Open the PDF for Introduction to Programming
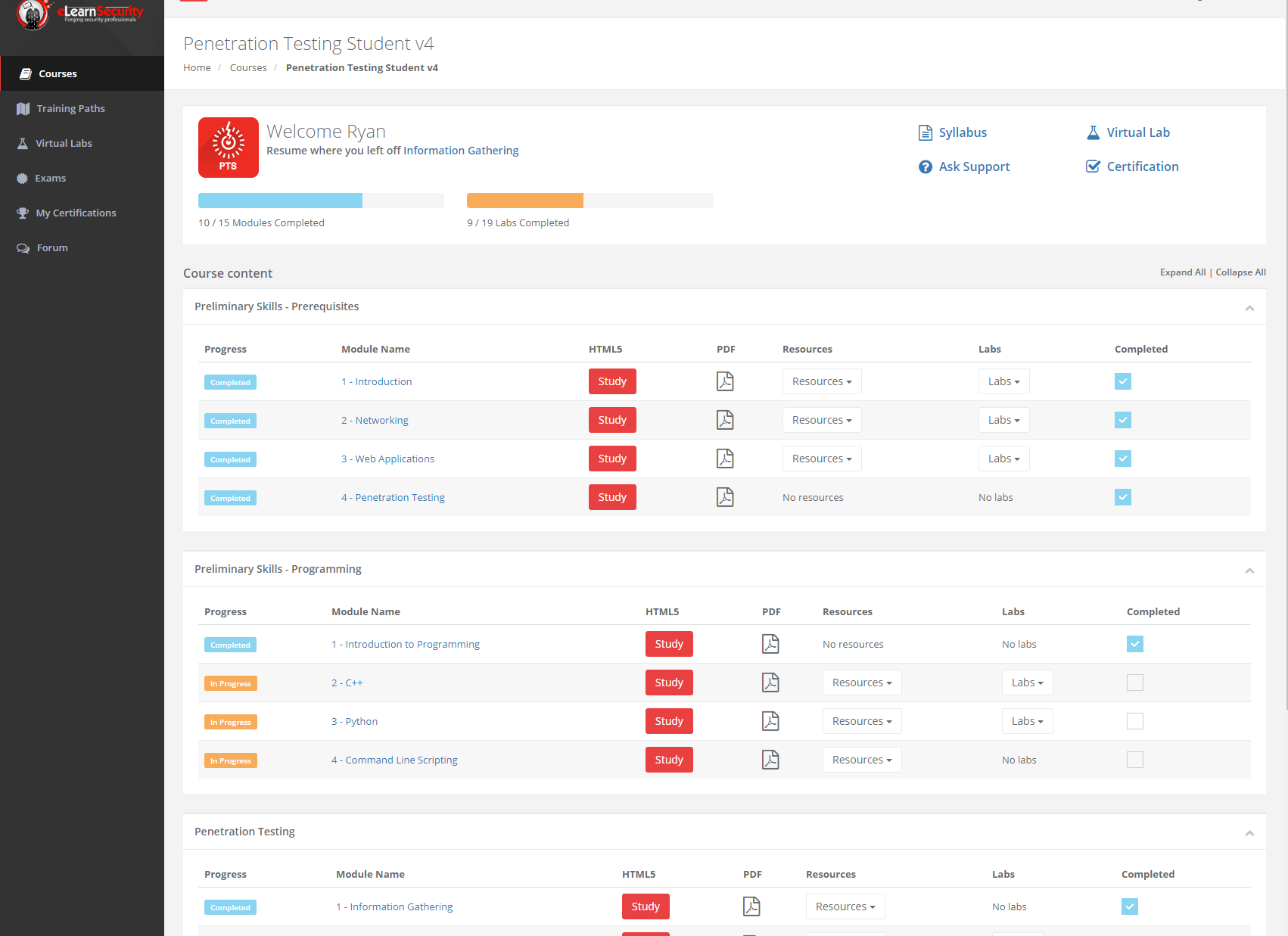Image resolution: width=1288 pixels, height=936 pixels. click(770, 644)
